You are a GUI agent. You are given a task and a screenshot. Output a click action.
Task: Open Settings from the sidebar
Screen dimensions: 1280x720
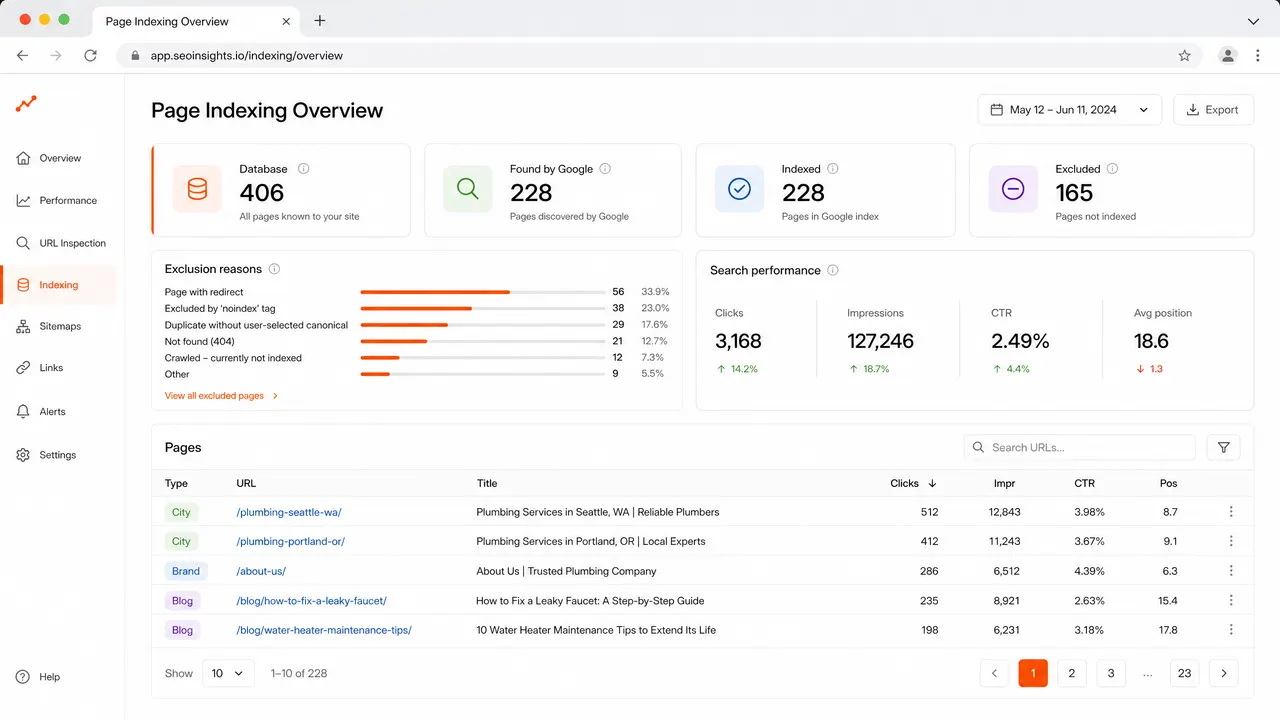click(58, 455)
